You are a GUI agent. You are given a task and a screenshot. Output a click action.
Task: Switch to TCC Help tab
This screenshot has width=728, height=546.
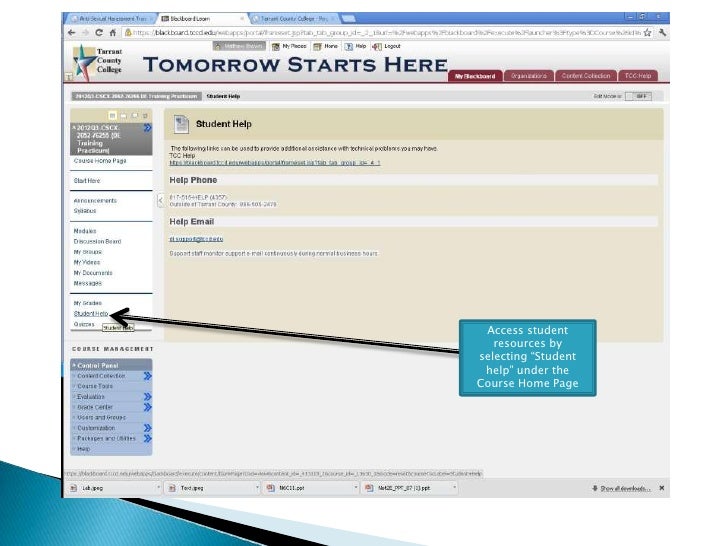tap(638, 76)
